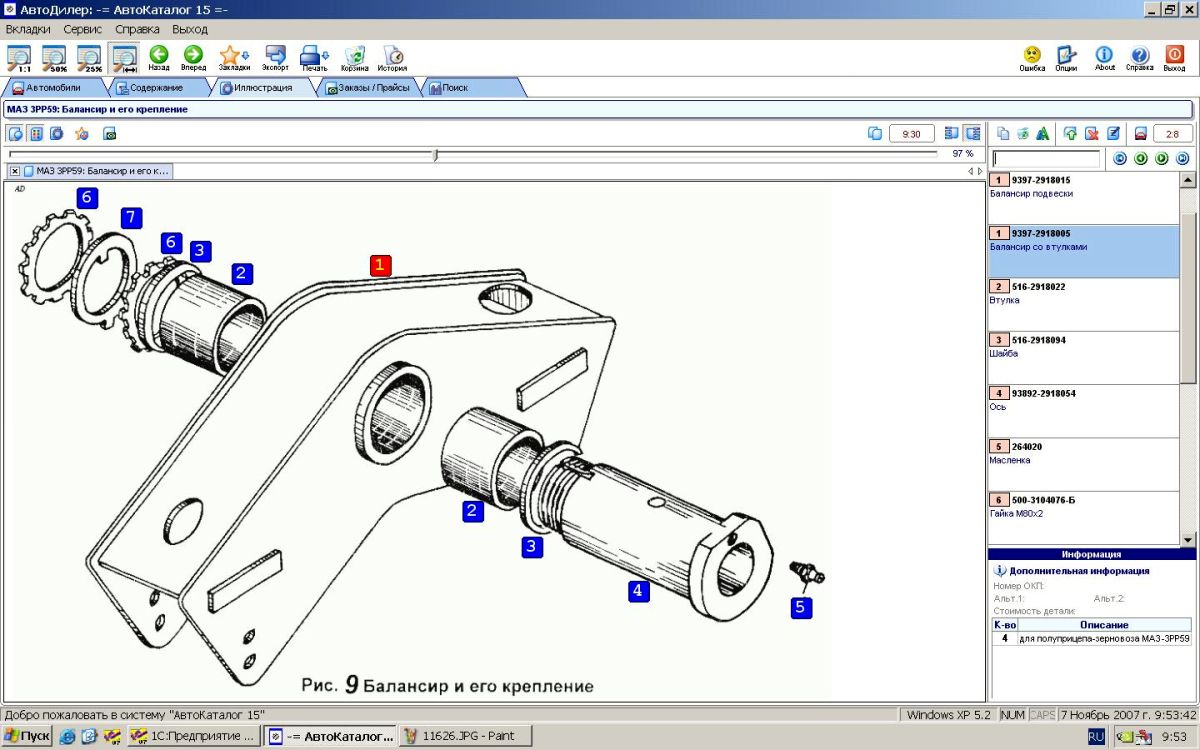Jump to the last part record

coord(1183,158)
